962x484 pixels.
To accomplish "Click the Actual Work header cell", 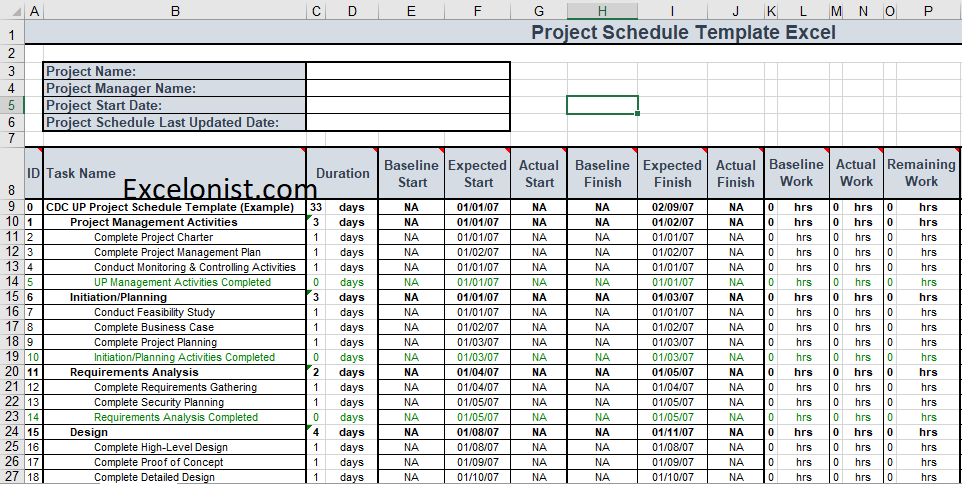I will pyautogui.click(x=856, y=173).
